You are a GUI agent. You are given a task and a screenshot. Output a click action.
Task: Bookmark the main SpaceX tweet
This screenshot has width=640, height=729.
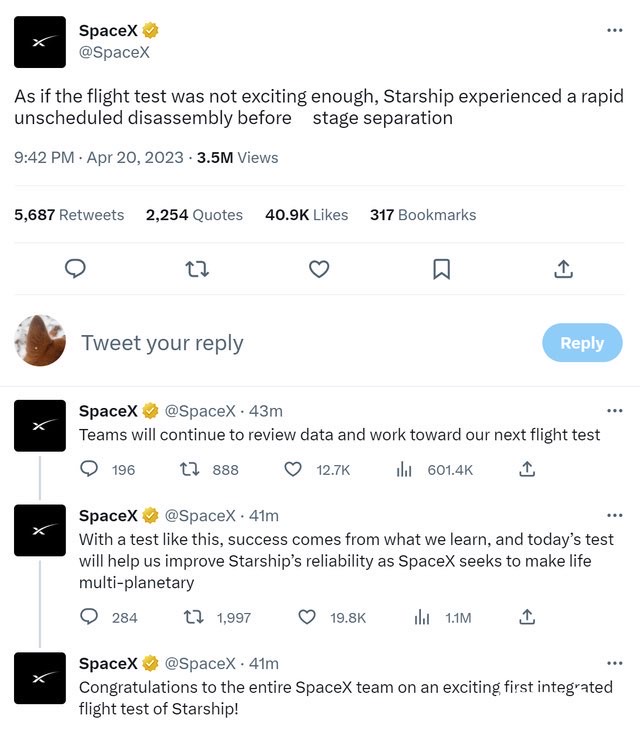click(441, 269)
